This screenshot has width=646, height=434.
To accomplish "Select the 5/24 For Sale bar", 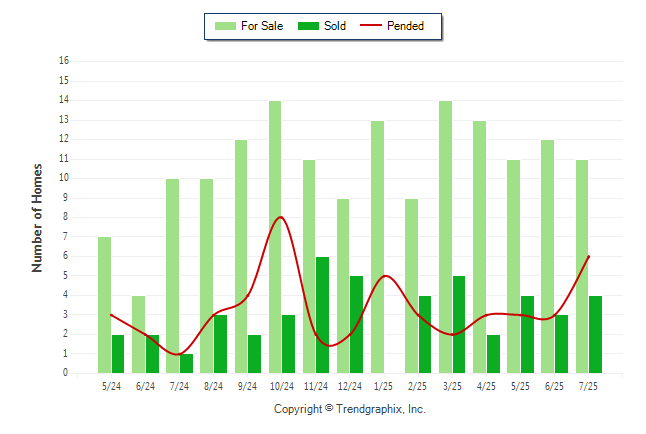I will tap(104, 305).
